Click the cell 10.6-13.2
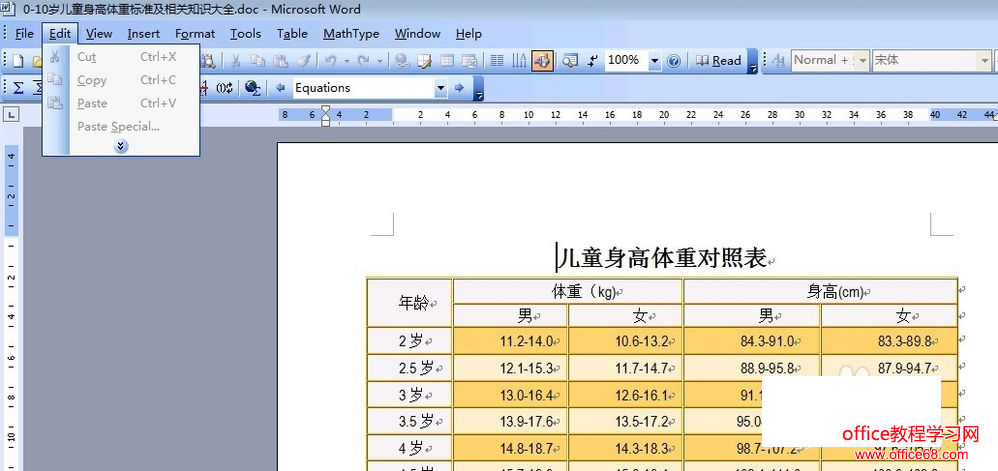This screenshot has height=471, width=998. 625,341
